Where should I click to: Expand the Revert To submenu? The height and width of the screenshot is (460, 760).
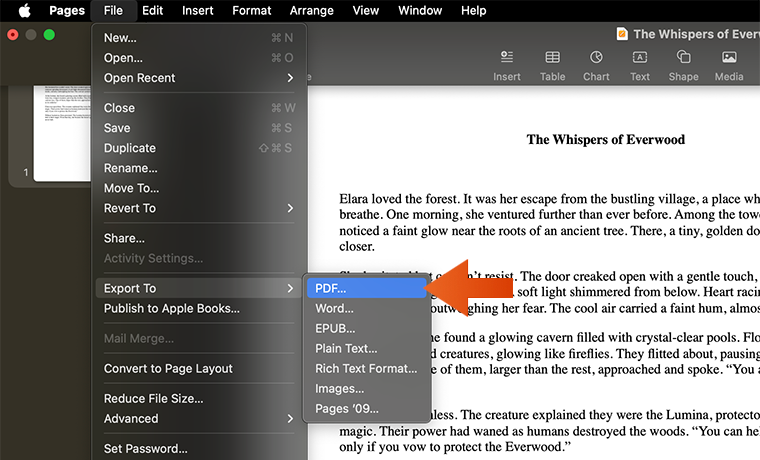(x=199, y=208)
